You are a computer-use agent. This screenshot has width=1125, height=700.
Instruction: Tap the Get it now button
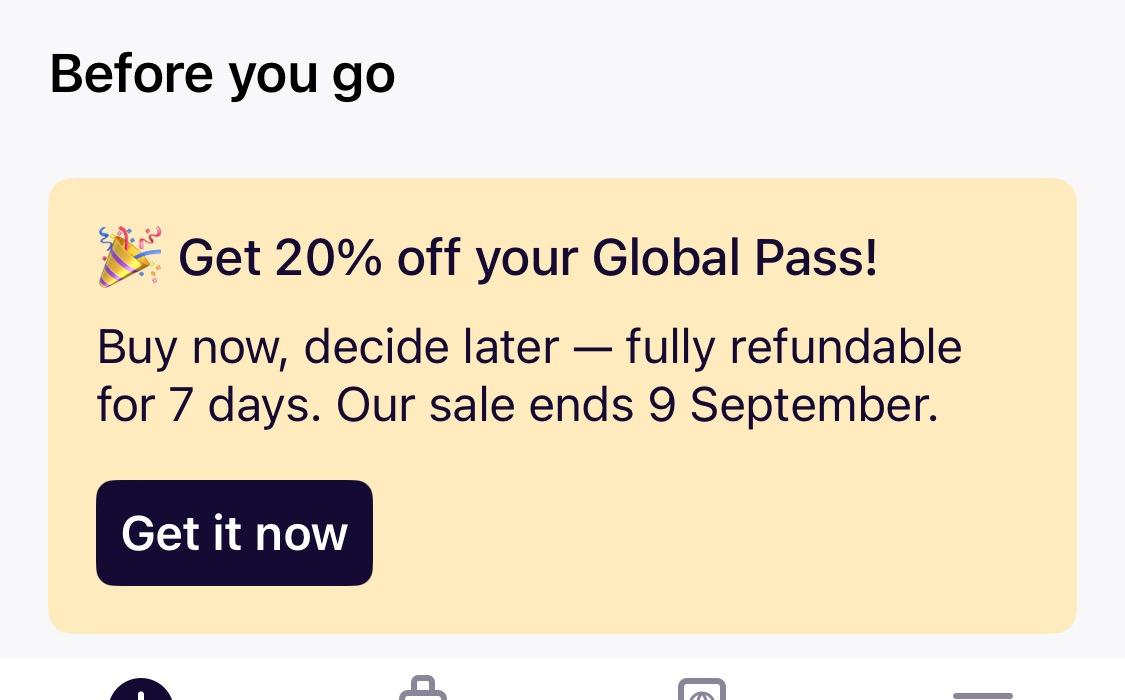(234, 533)
